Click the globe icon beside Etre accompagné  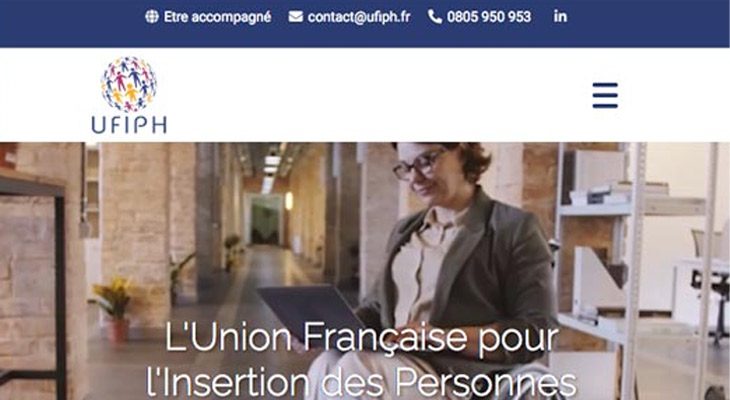point(152,17)
